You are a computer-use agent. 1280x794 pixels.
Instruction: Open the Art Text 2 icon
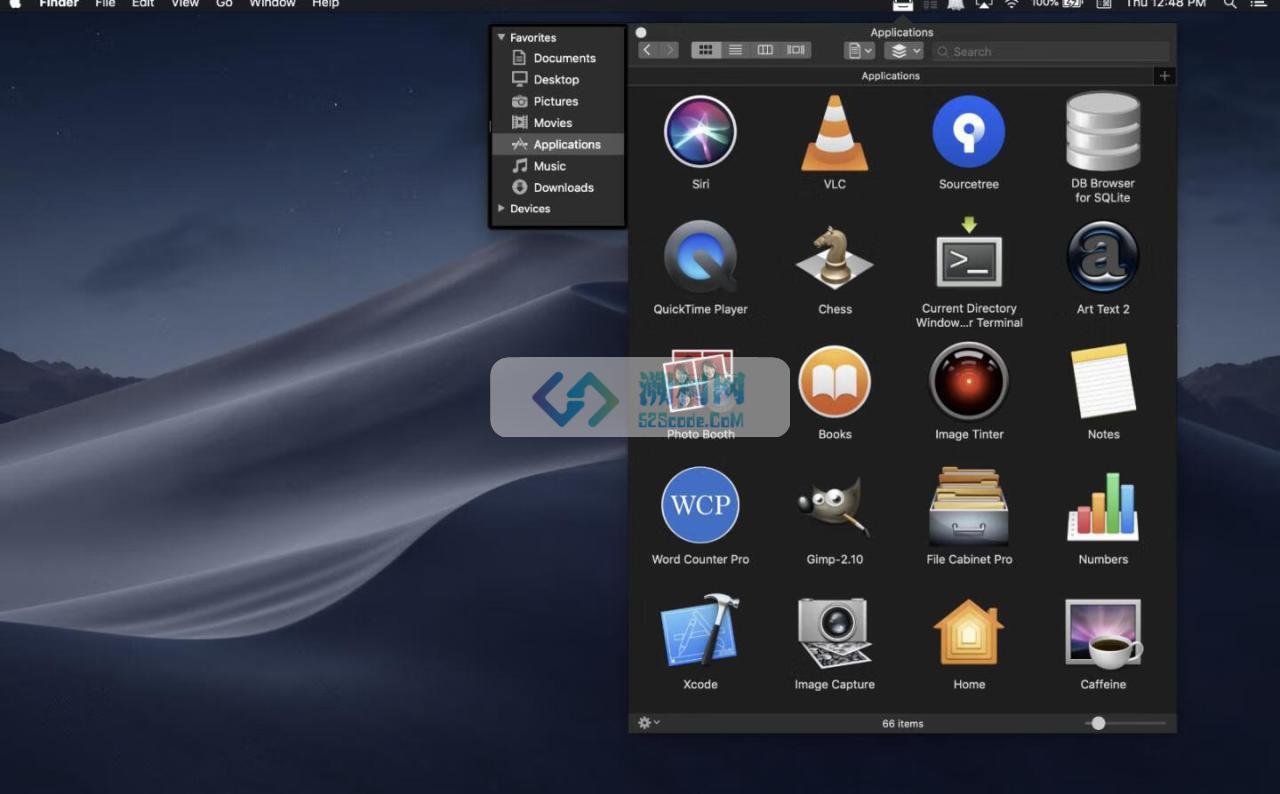point(1103,257)
